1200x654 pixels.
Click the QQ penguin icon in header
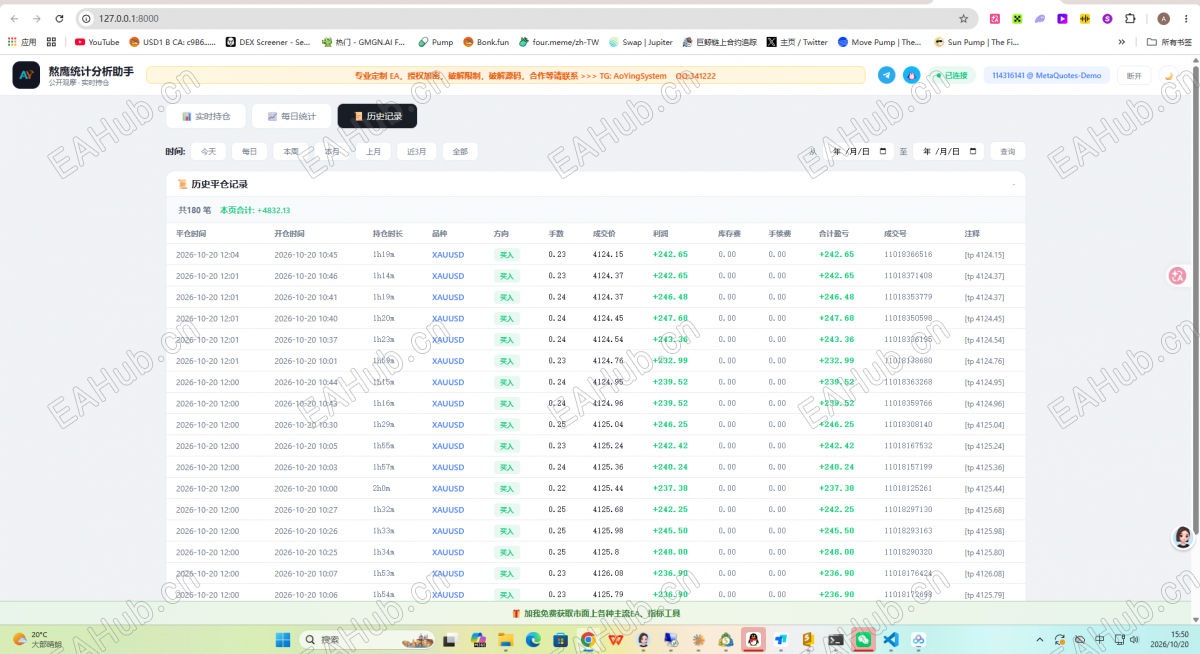[911, 75]
